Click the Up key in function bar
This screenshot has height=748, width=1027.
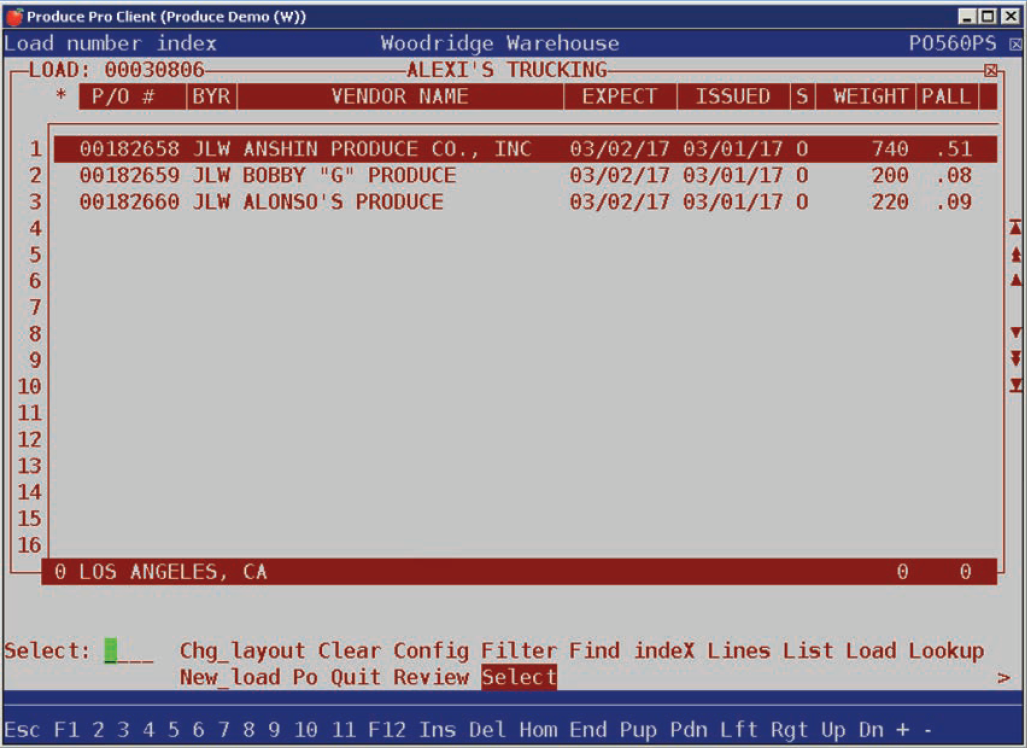pos(833,730)
